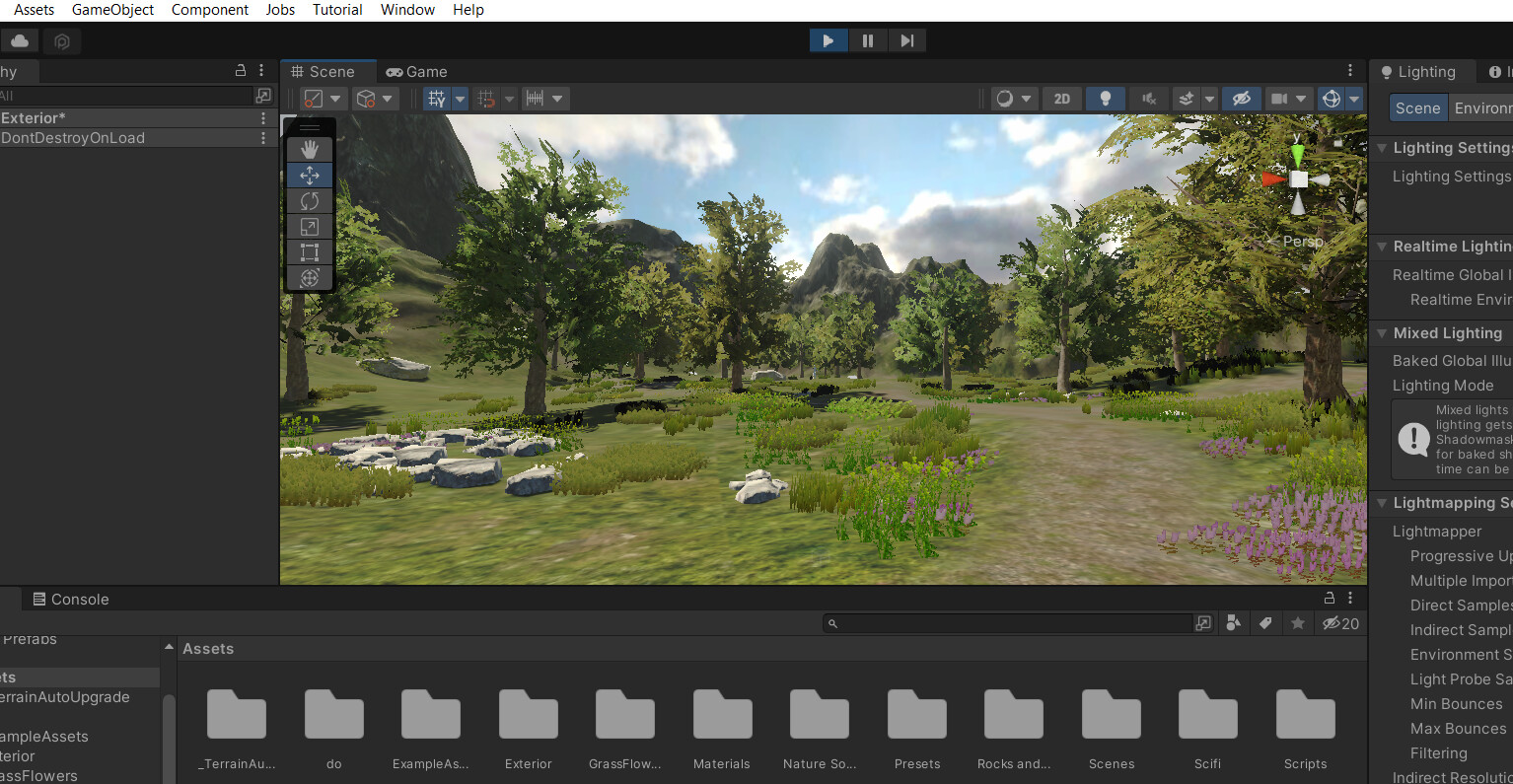This screenshot has height=784, width=1513.
Task: Collapse the Mixed Lighting section
Action: coord(1380,333)
